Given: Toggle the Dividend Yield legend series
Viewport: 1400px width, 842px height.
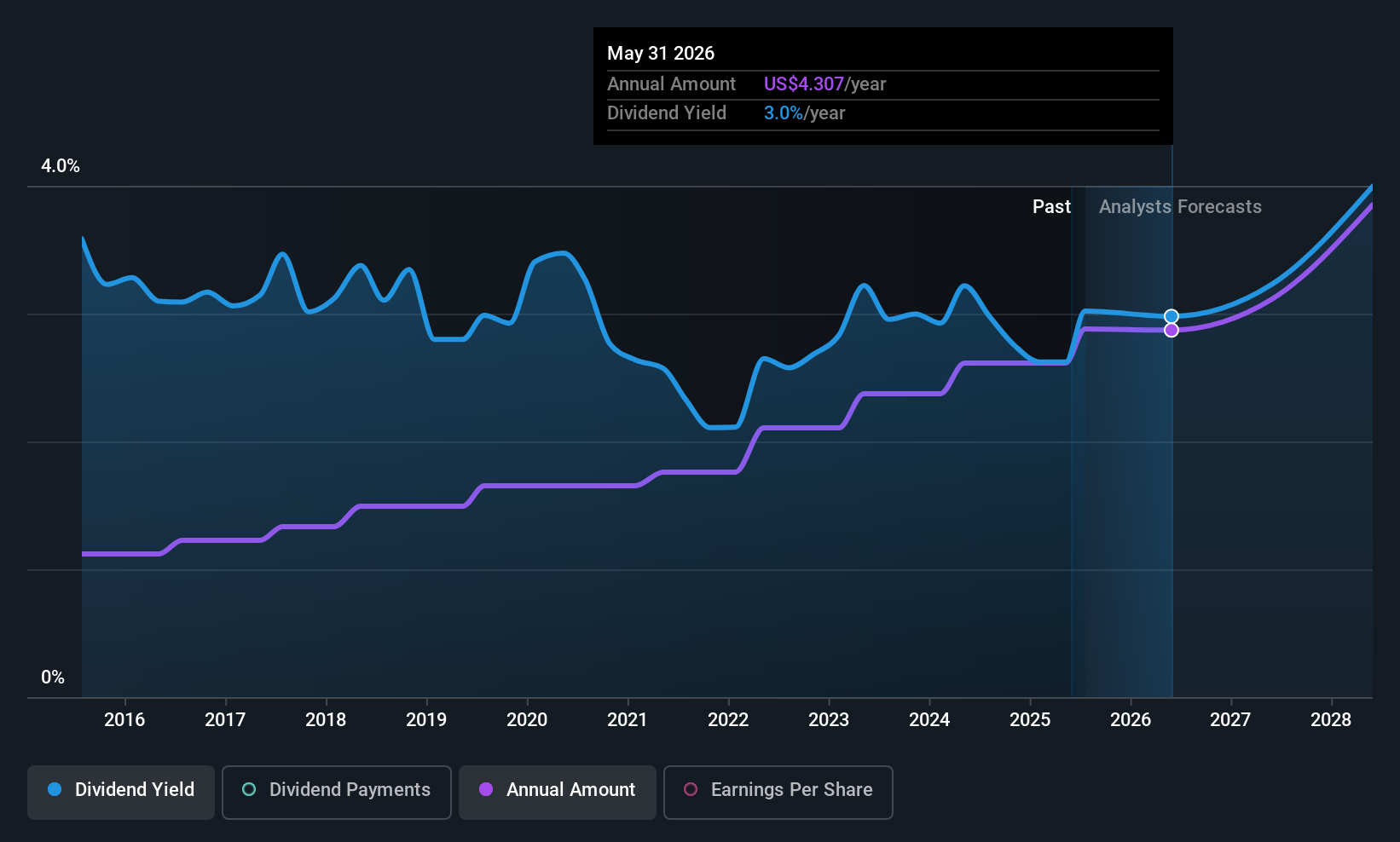Looking at the screenshot, I should tap(121, 792).
